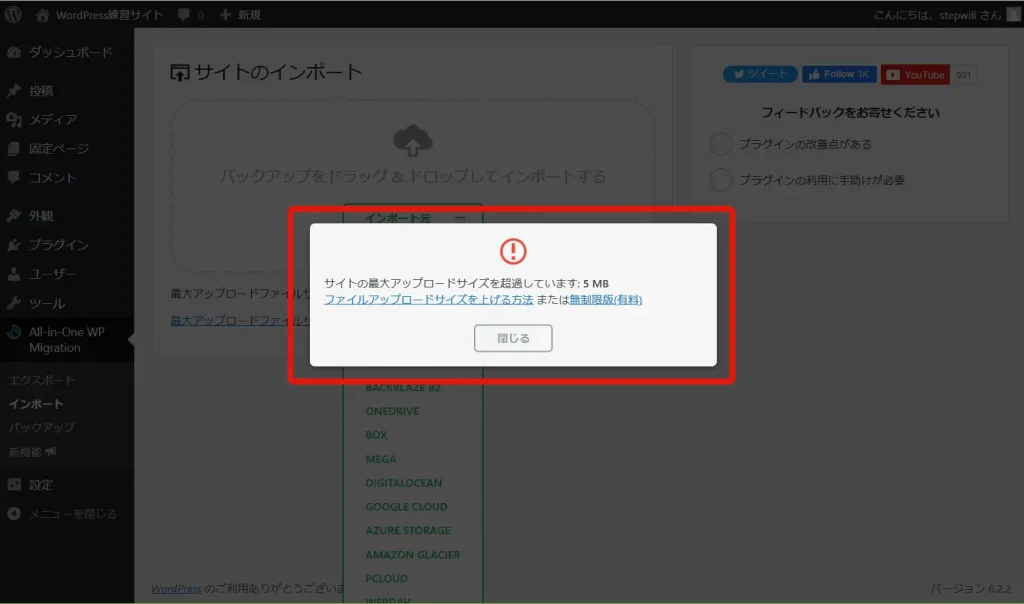Screen dimensions: 1024x604
Task: Select radio プラグインの利用に手助けが必要
Action: coord(720,180)
